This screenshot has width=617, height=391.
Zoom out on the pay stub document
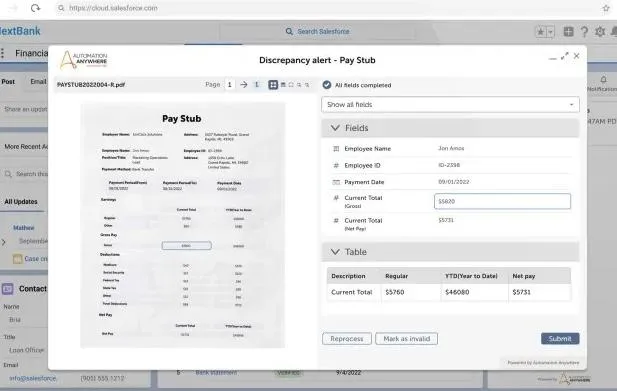pos(307,85)
